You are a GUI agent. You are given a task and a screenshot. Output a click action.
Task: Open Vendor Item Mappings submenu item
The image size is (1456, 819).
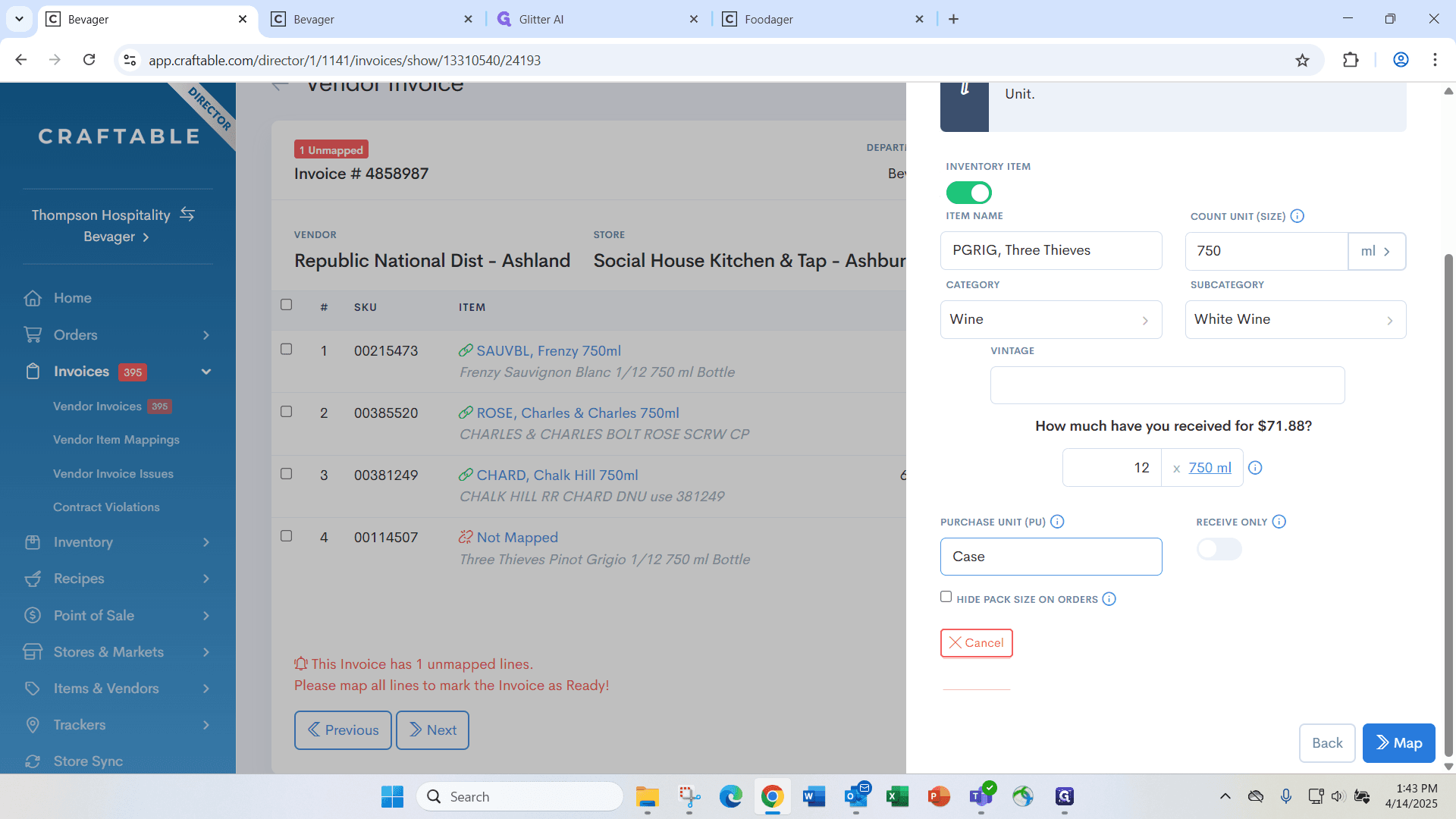point(116,440)
